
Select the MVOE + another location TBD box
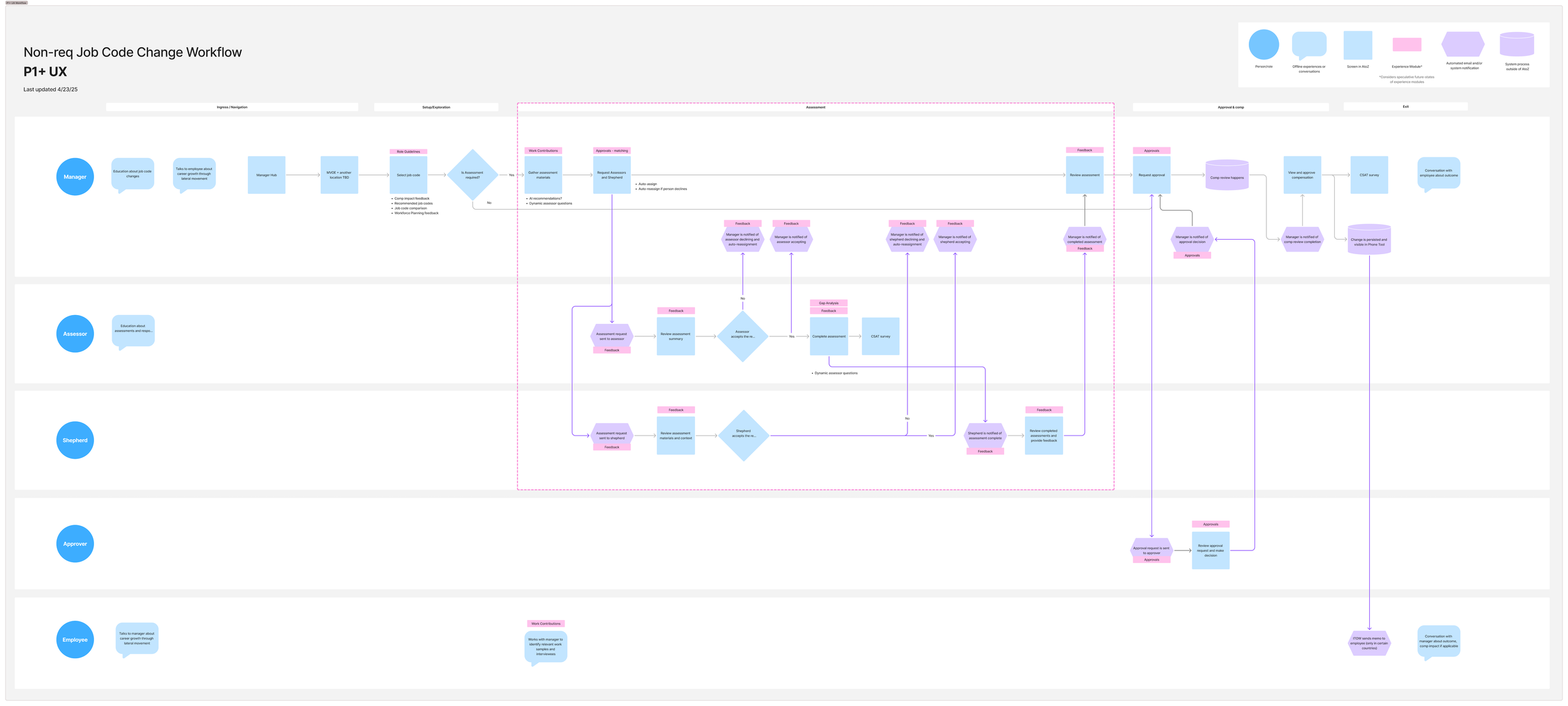(339, 175)
